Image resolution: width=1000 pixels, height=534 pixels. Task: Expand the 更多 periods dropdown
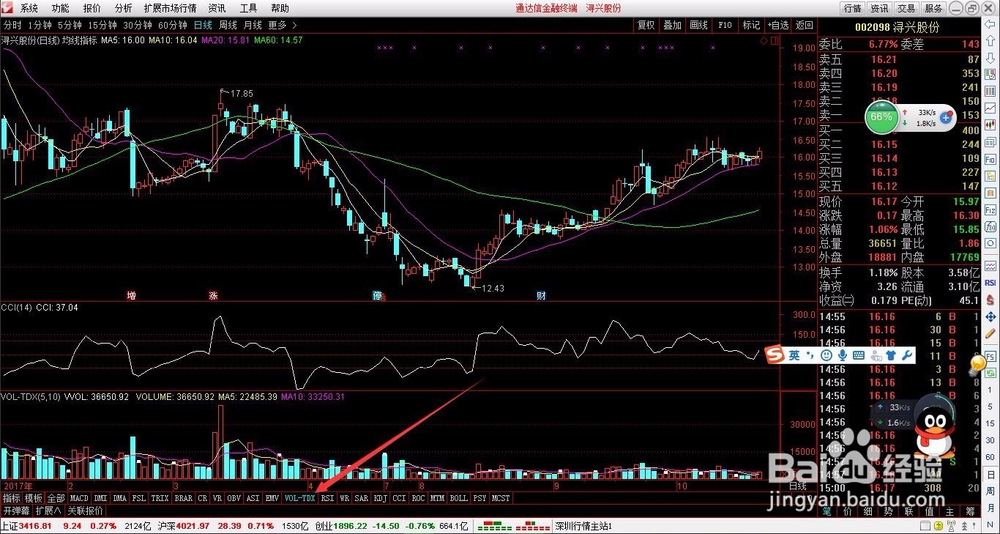point(281,26)
